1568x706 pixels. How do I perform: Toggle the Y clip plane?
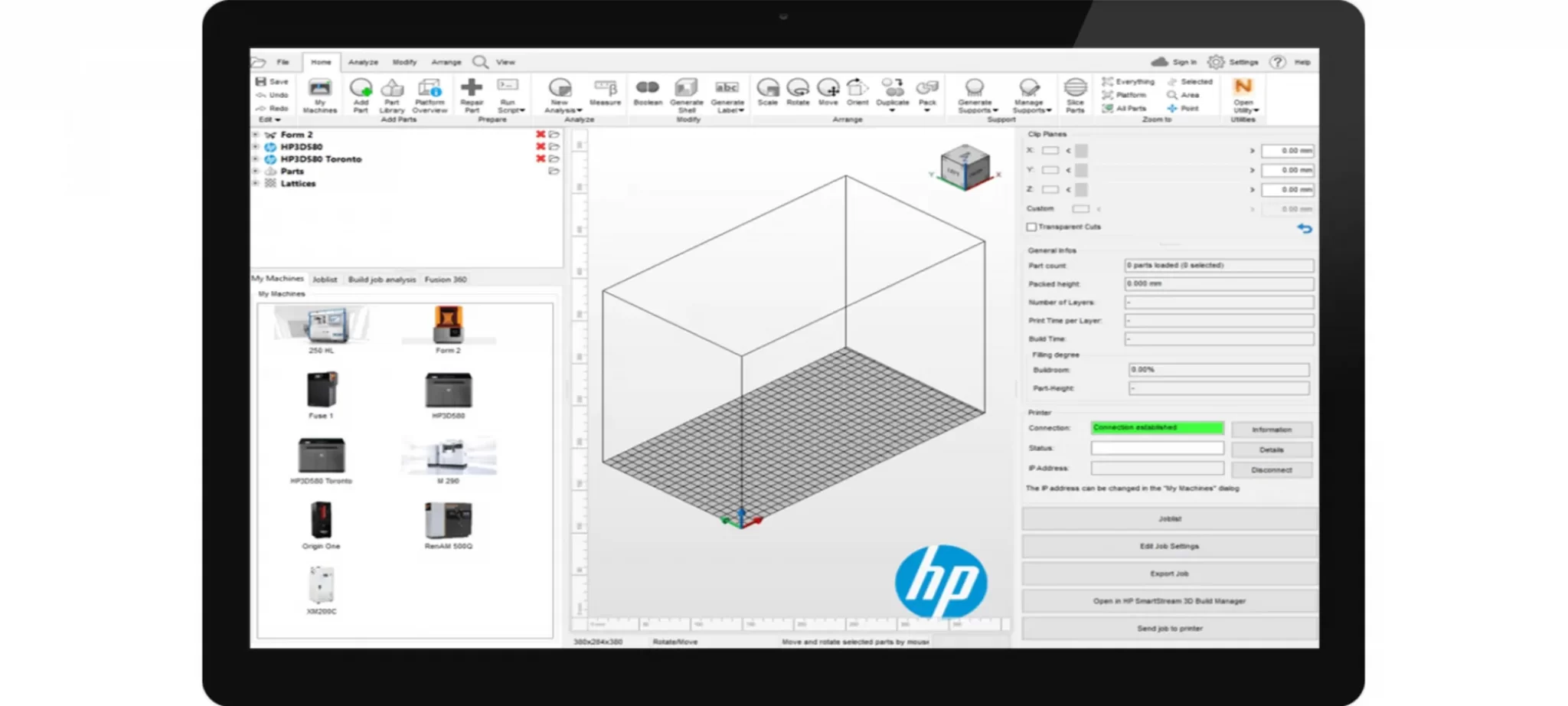click(x=1050, y=170)
